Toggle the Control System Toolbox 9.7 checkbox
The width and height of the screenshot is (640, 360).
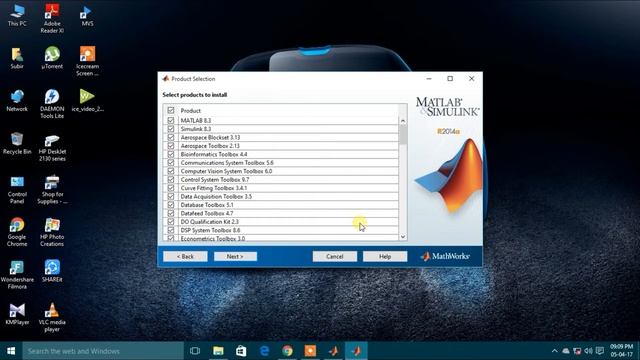click(171, 180)
